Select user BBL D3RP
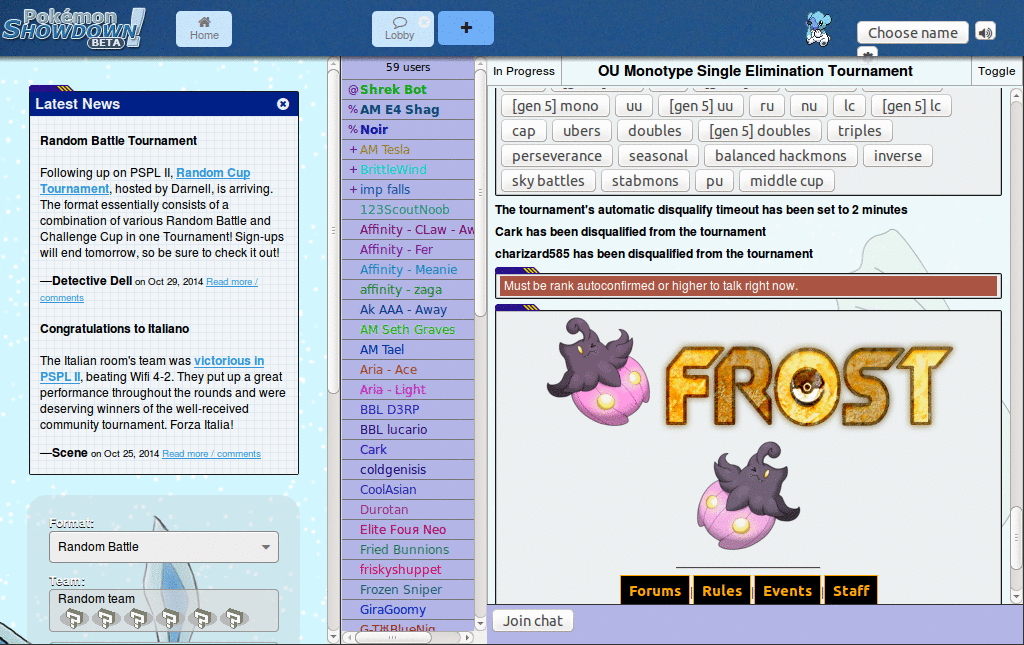 408,410
